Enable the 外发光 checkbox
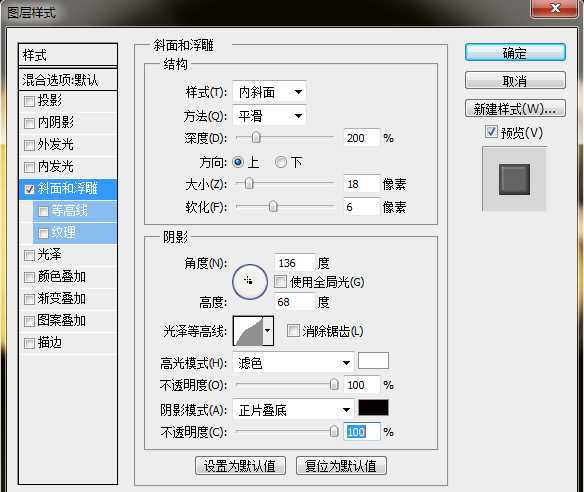 [29, 145]
